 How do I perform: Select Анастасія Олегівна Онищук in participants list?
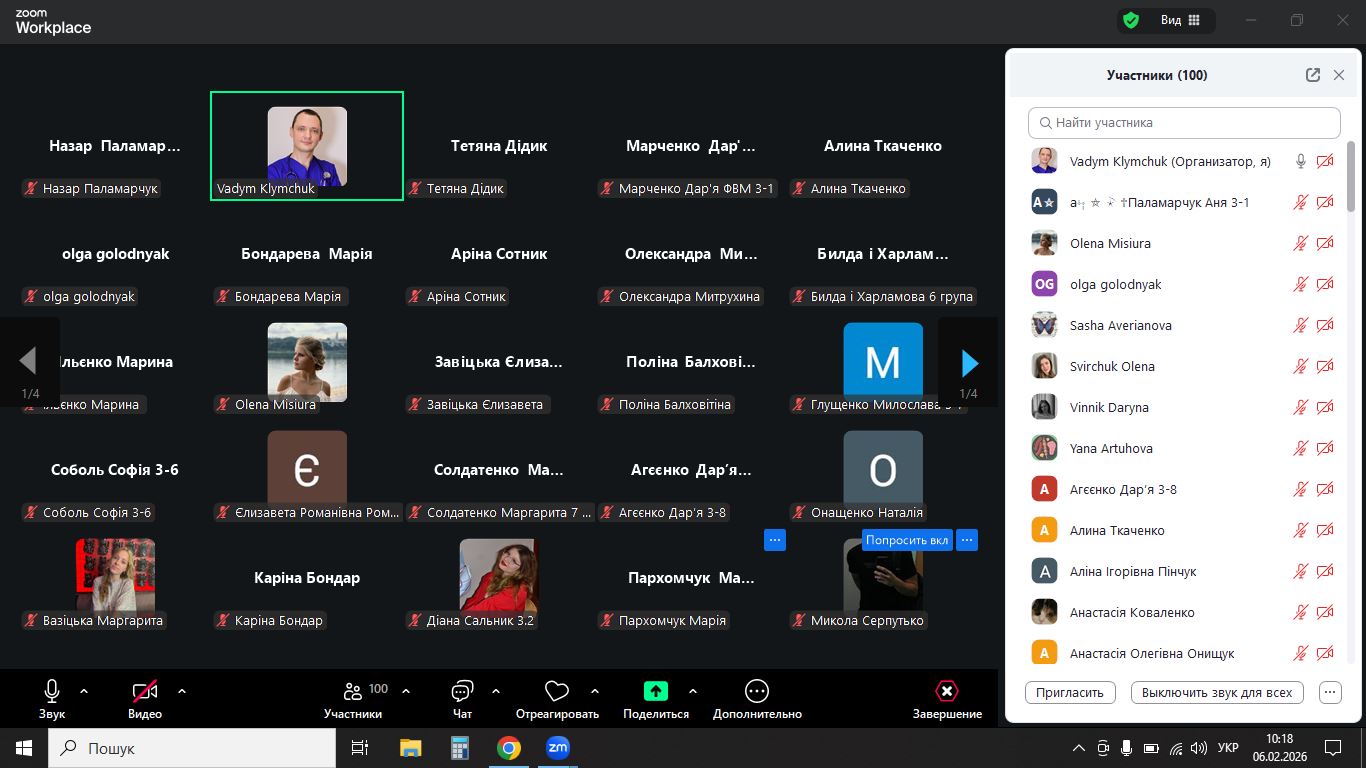click(x=1184, y=653)
